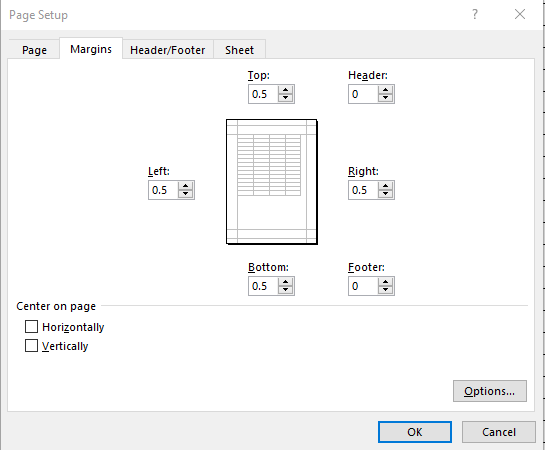
Task: Decrease the Footer margin with down arrow
Action: click(x=385, y=290)
